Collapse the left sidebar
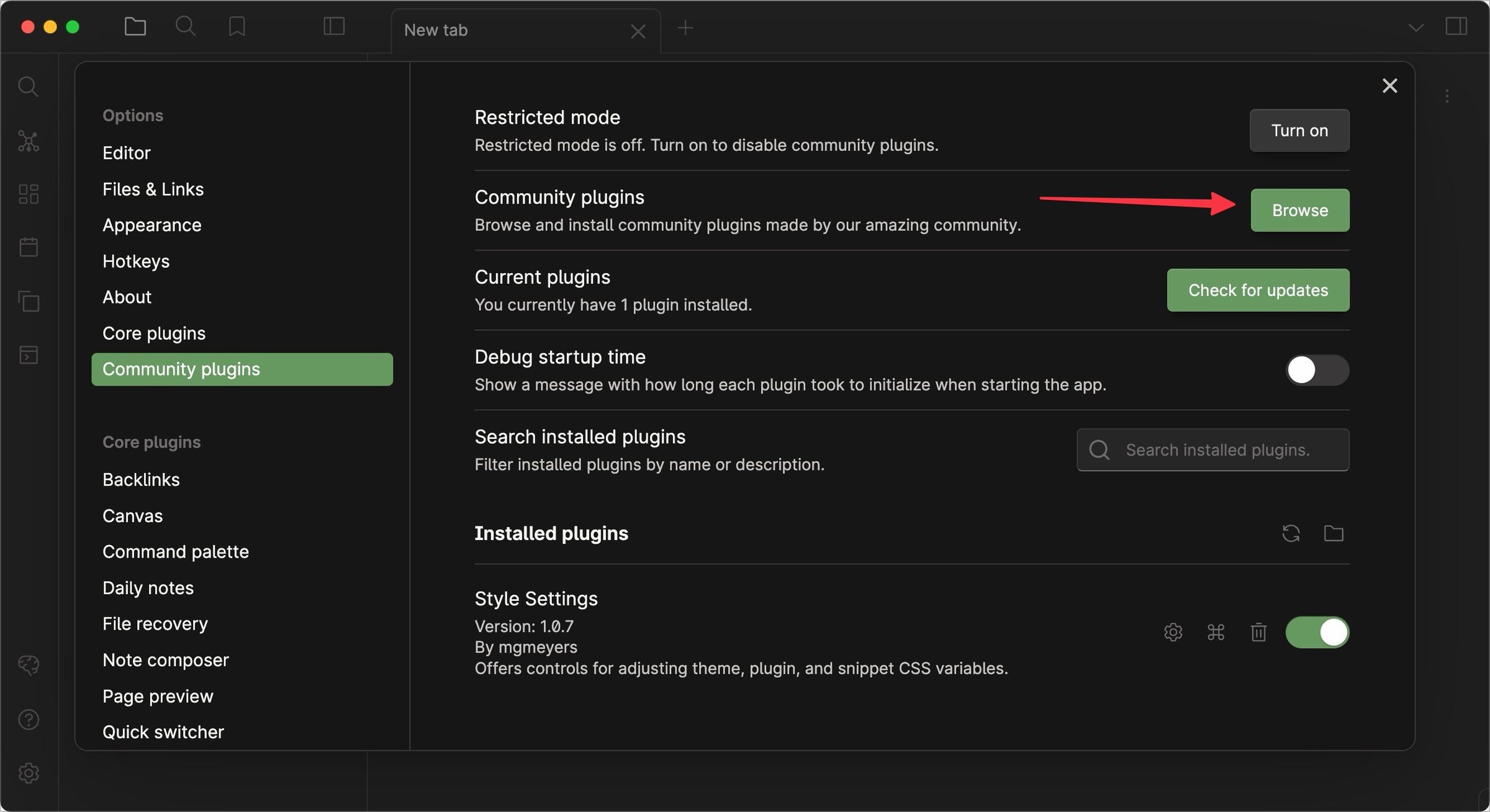 (334, 27)
